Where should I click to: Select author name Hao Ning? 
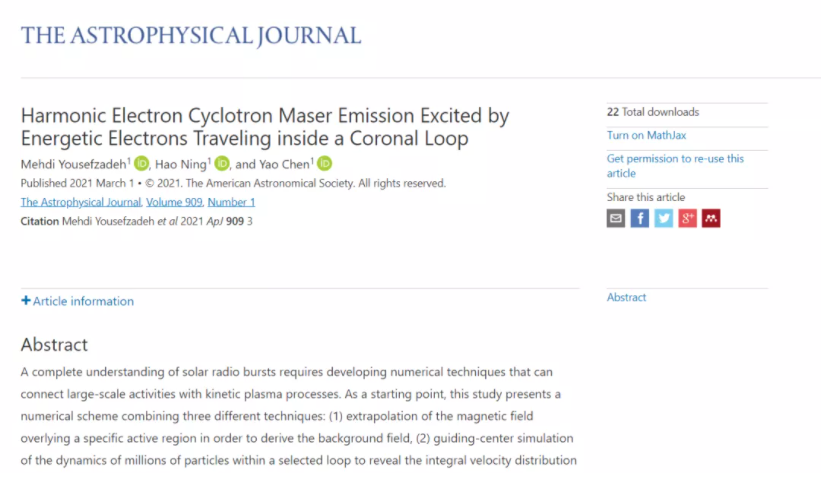(x=180, y=164)
